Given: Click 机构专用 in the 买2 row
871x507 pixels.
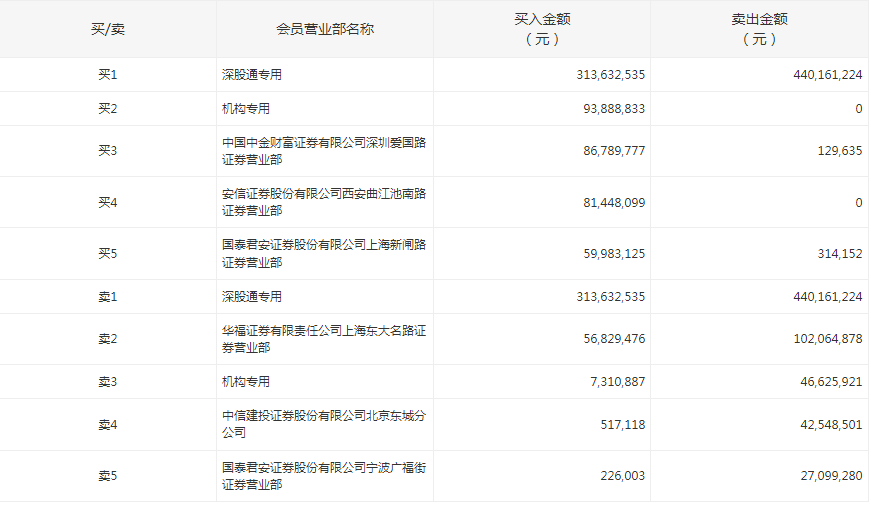Looking at the screenshot, I should click(x=246, y=109).
